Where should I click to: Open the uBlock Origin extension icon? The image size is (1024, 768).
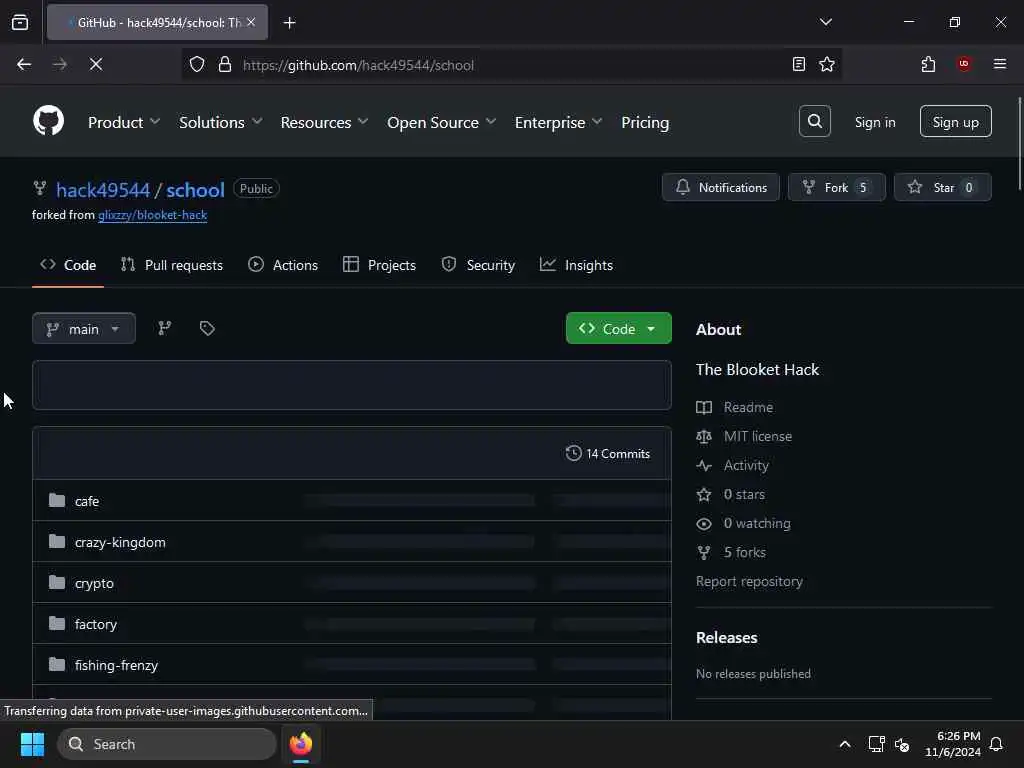click(x=964, y=64)
